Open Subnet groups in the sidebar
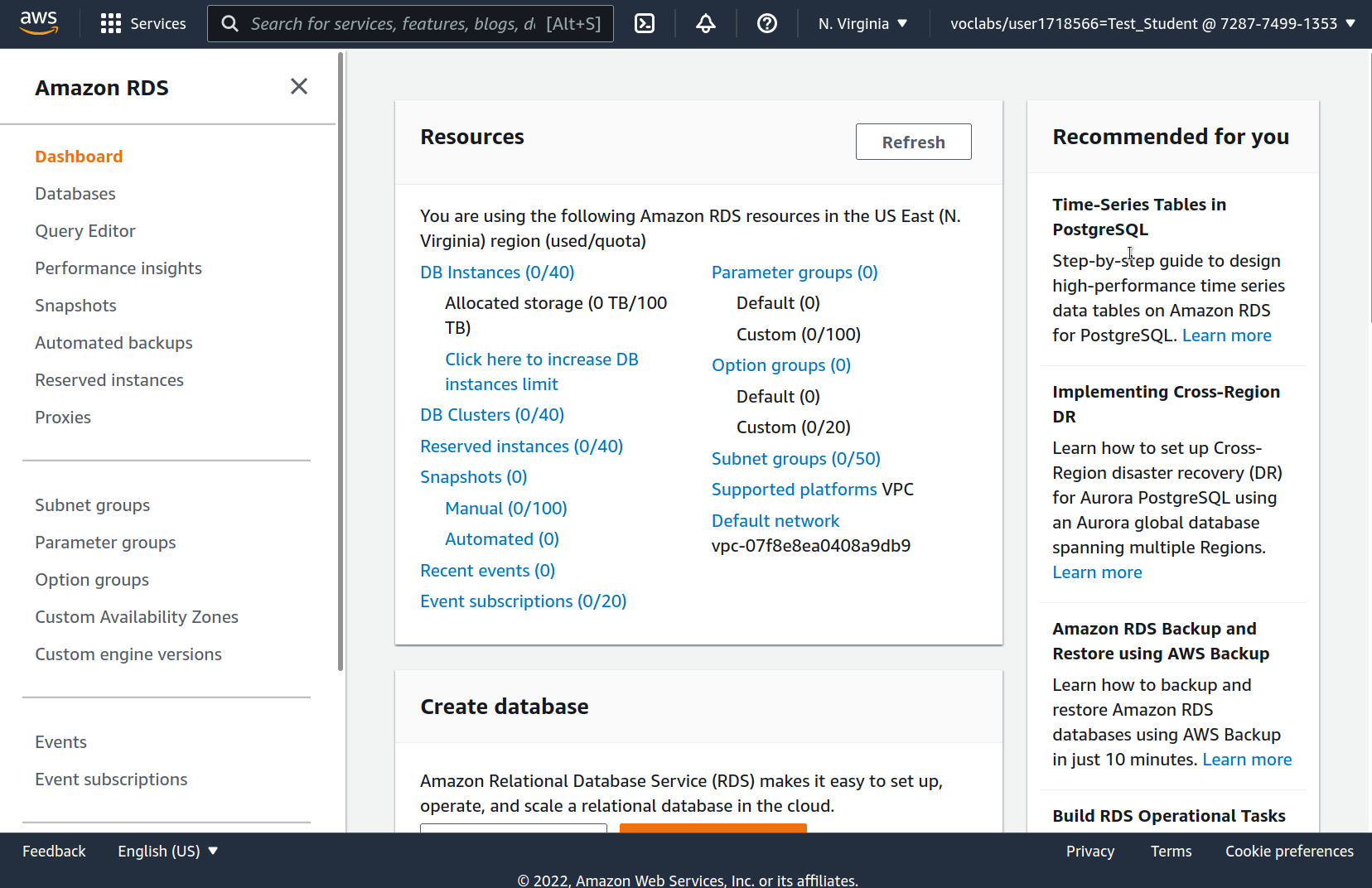 pyautogui.click(x=93, y=505)
